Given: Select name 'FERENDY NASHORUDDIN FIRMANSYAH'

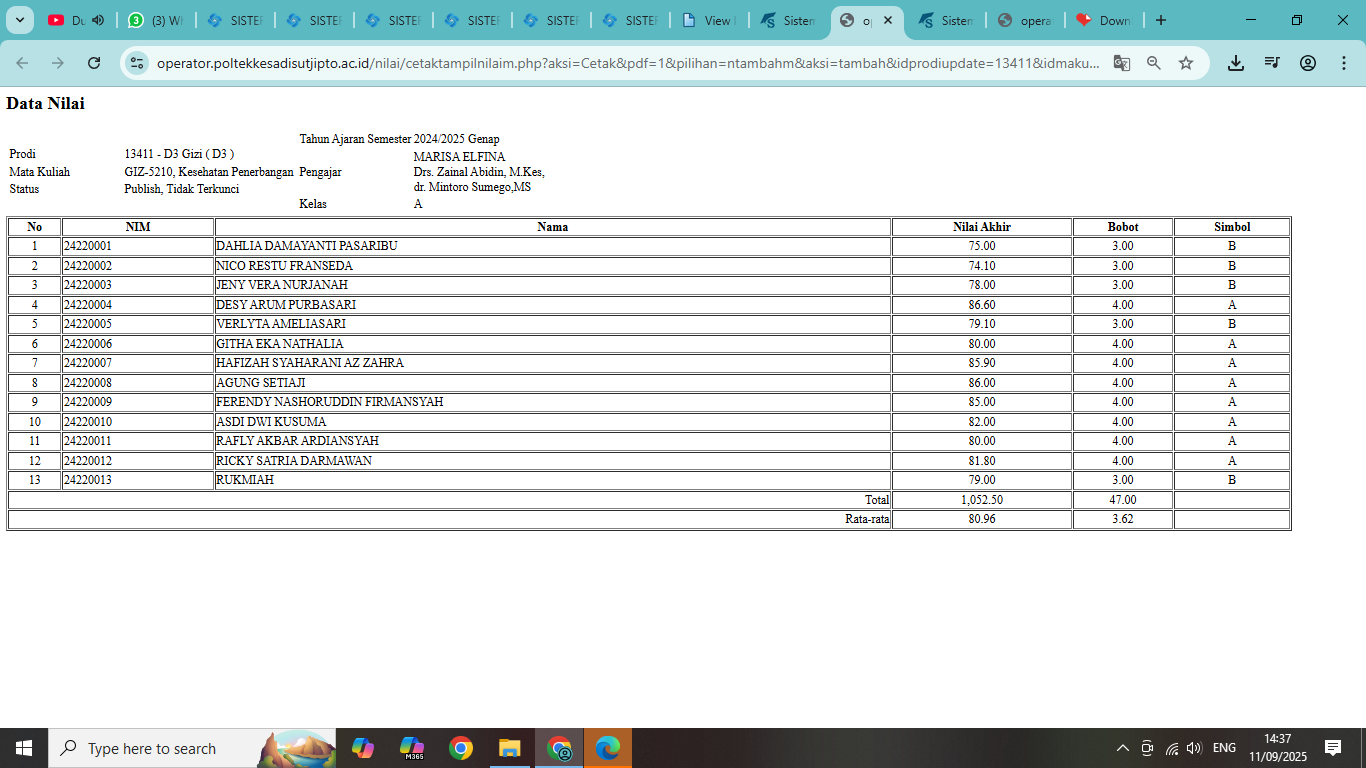Looking at the screenshot, I should pyautogui.click(x=330, y=402).
